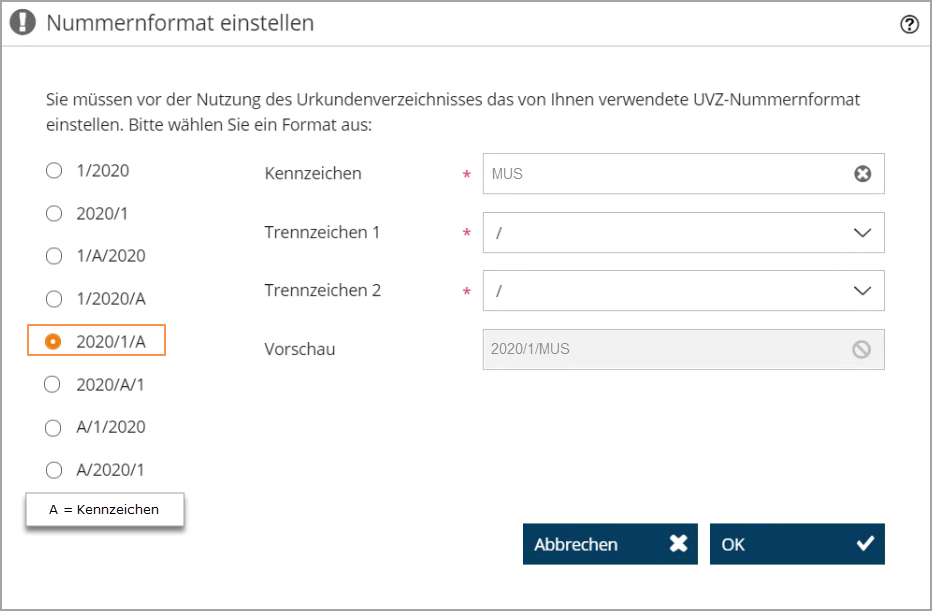932x611 pixels.
Task: Choose the 2020/A/1 format
Action: tap(52, 385)
